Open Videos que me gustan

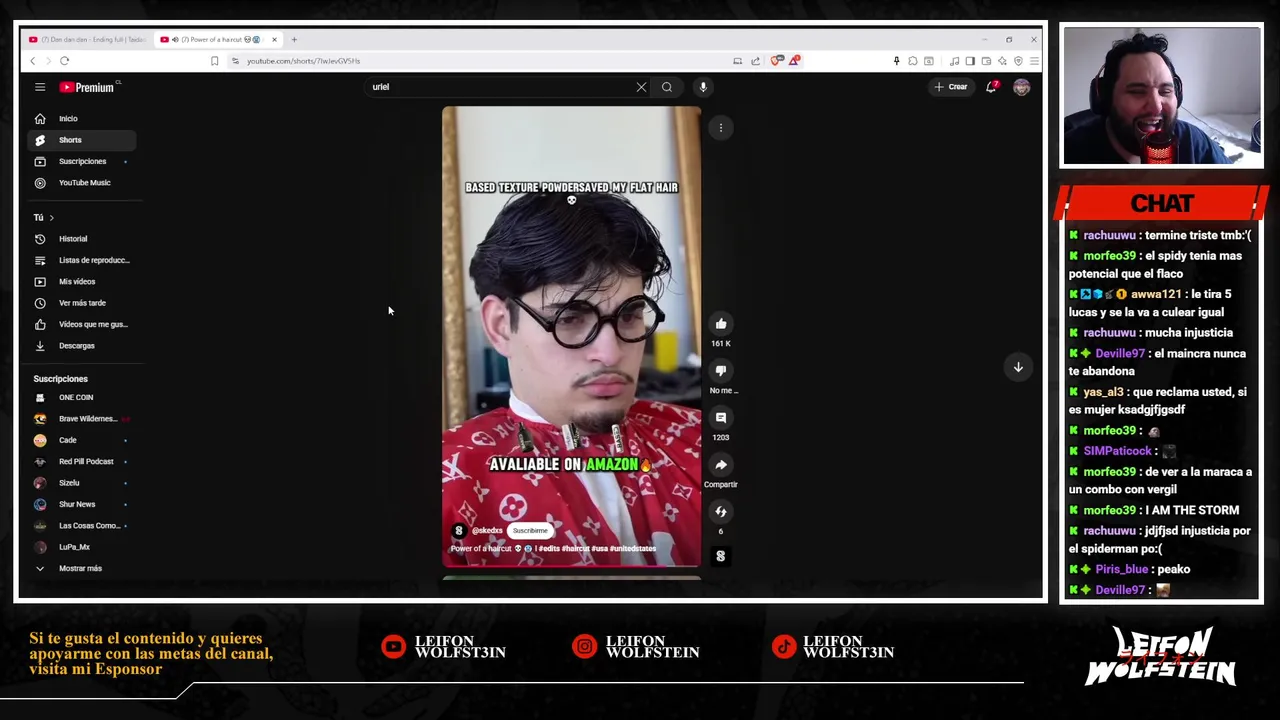coord(82,324)
